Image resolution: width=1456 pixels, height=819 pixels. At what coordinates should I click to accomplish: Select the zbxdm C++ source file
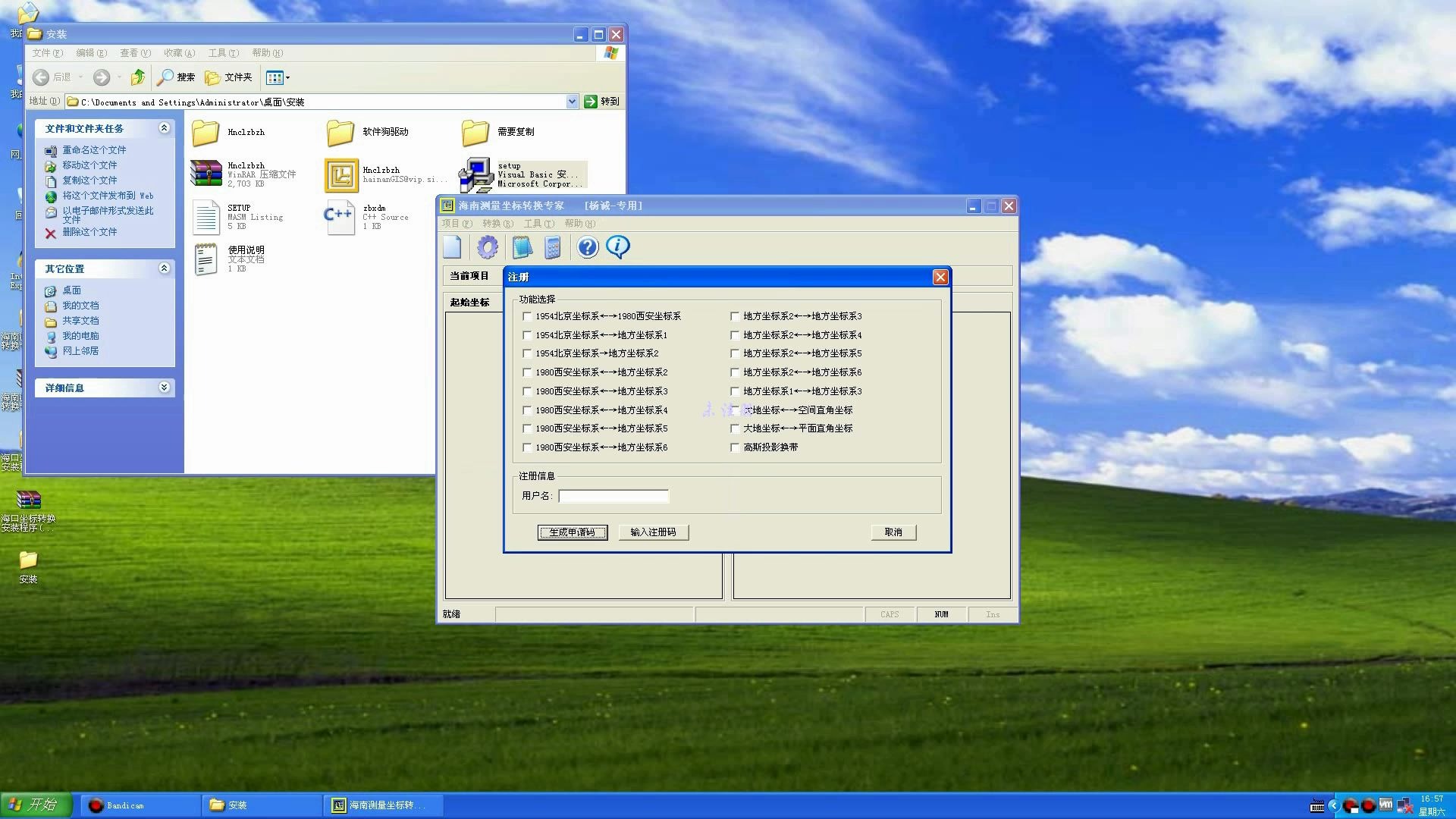click(340, 217)
